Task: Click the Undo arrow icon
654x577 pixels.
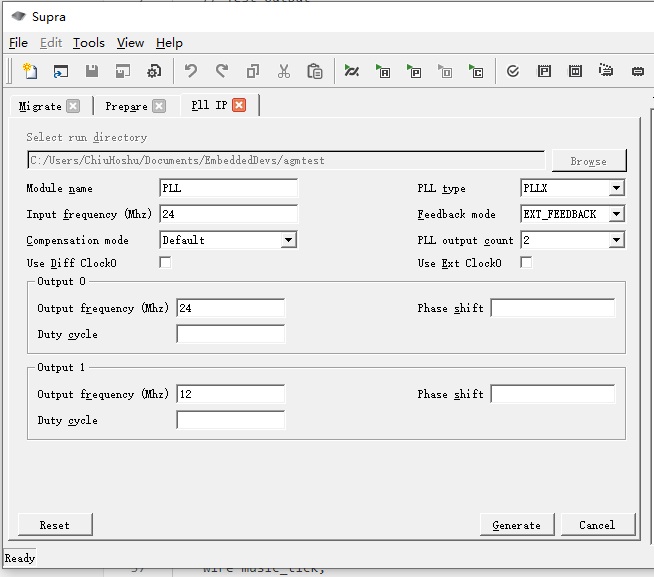Action: point(191,71)
